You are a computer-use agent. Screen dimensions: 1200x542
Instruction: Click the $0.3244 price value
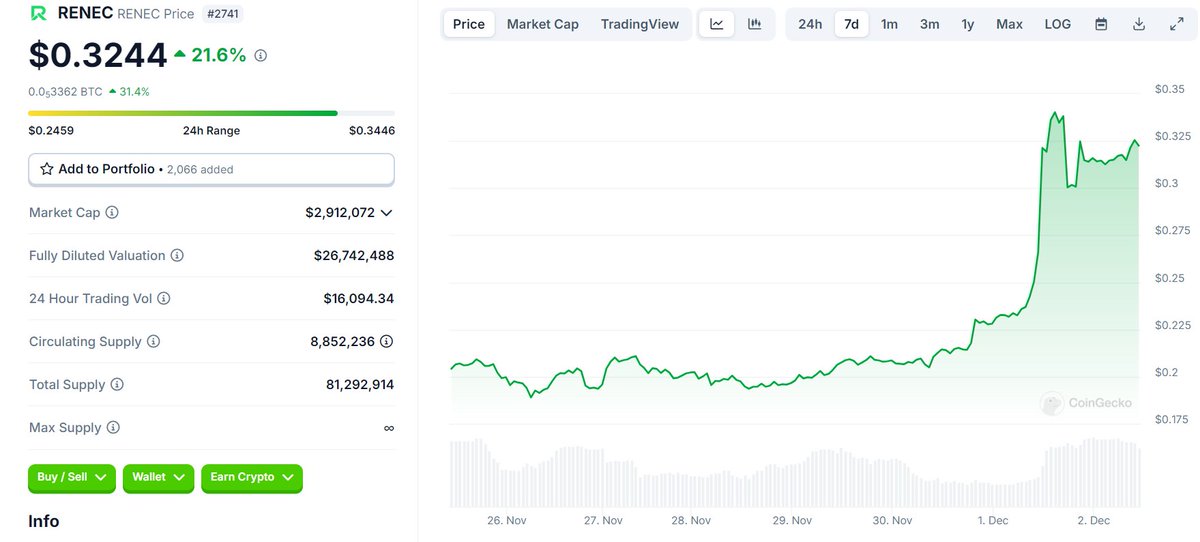point(96,55)
